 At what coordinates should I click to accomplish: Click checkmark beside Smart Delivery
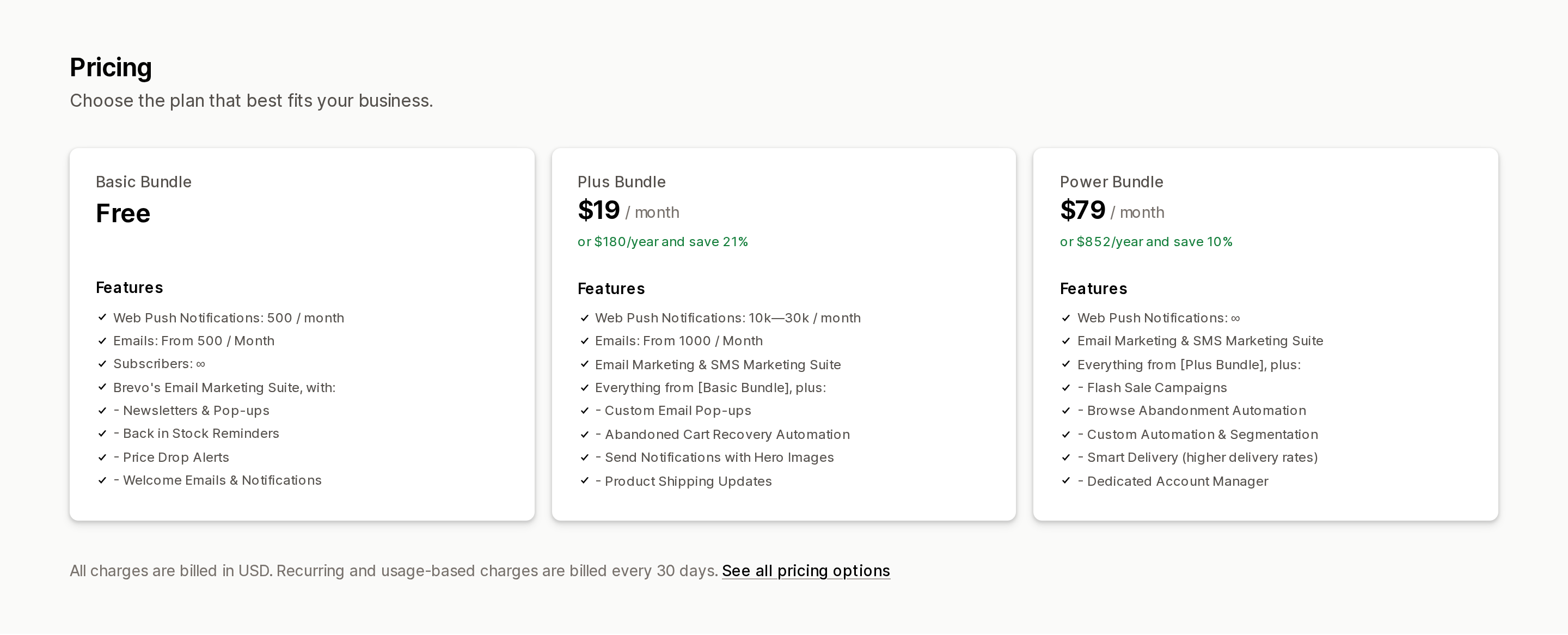pyautogui.click(x=1066, y=457)
